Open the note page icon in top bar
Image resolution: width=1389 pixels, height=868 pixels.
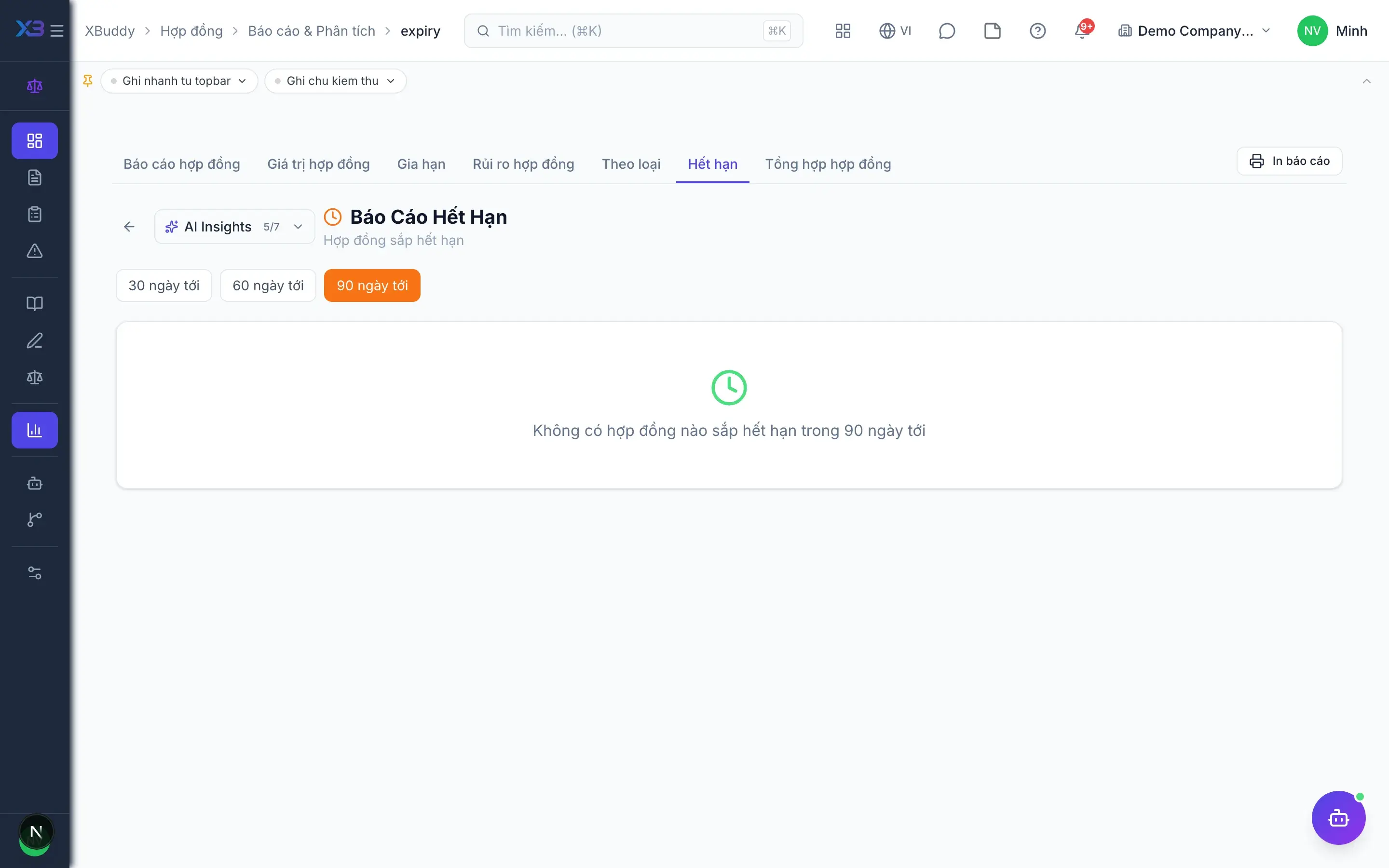[992, 31]
